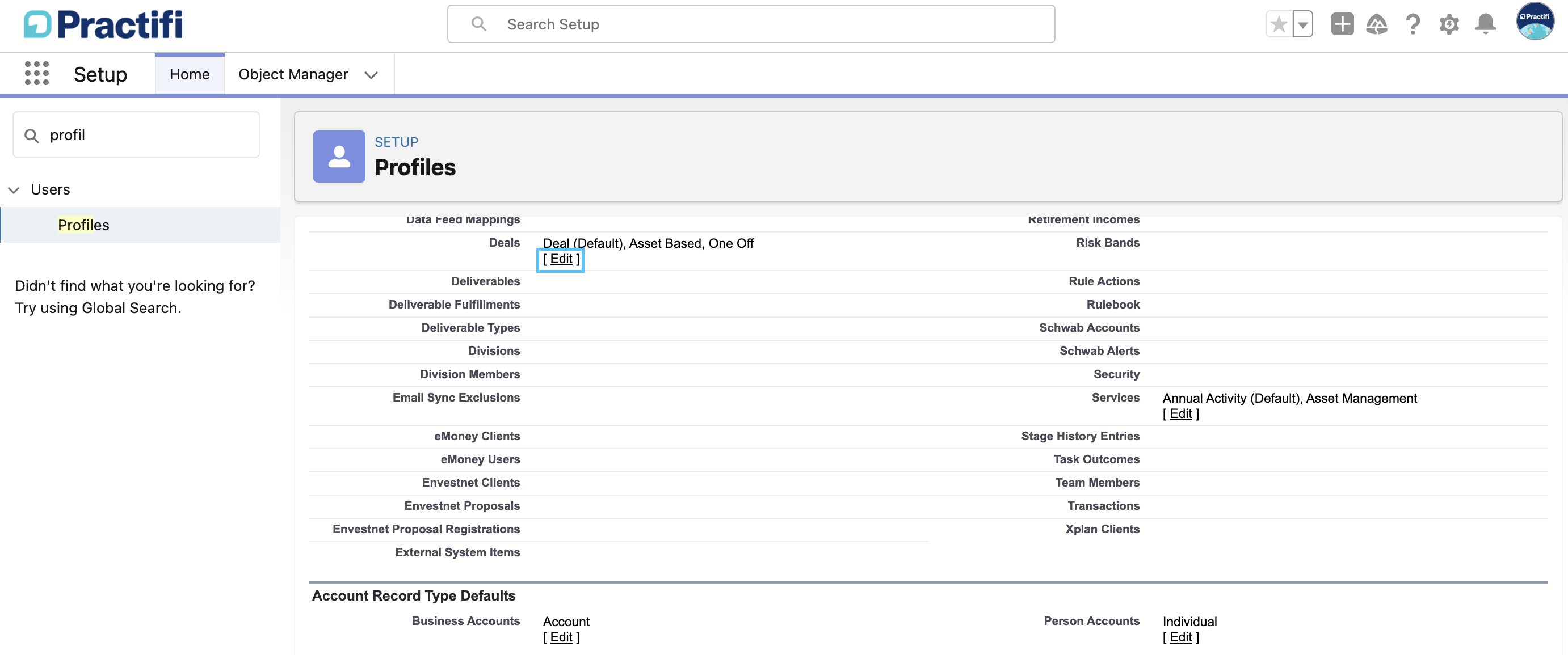Open the Trailhead guidance icon
Viewport: 1568px width, 655px height.
[1376, 24]
